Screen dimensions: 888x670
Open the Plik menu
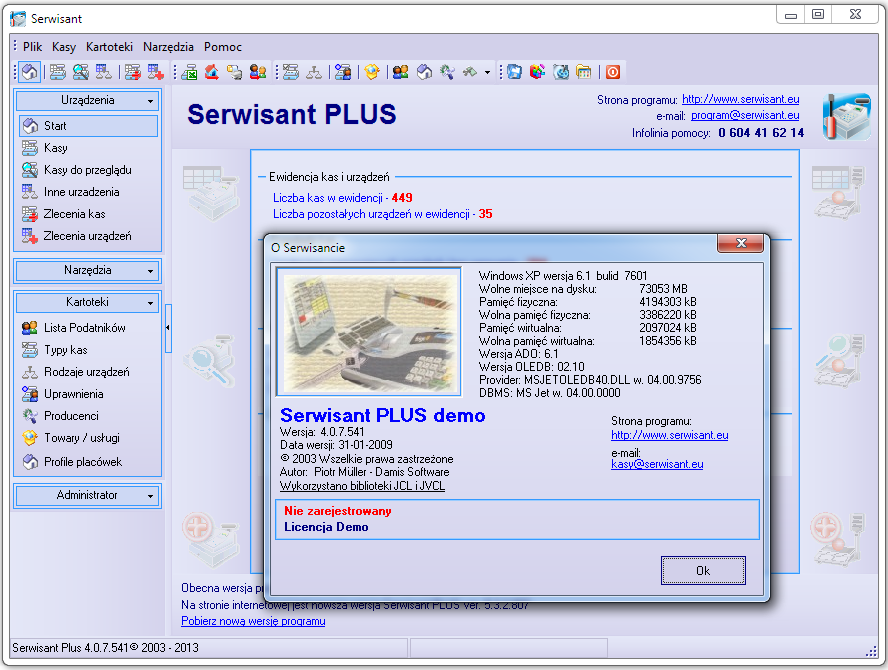(32, 47)
